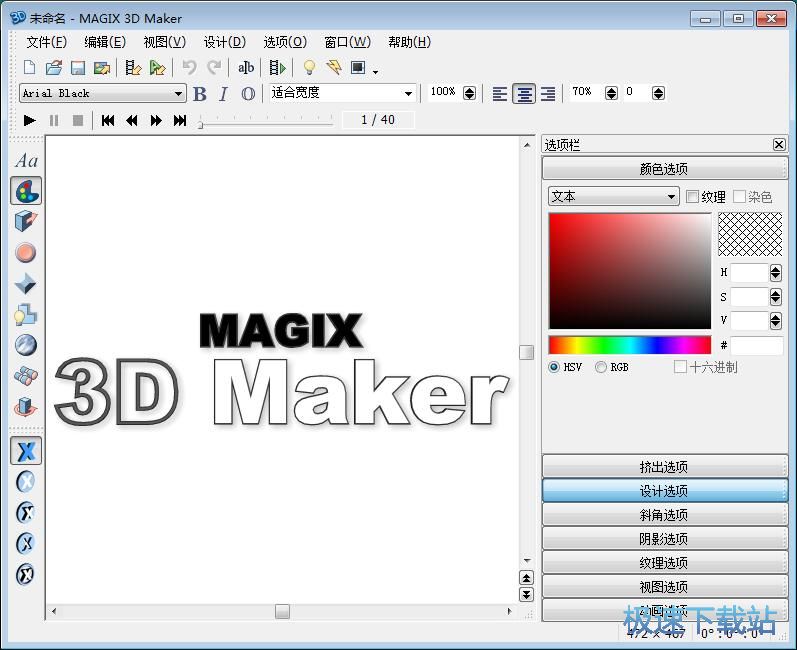Select the Aa text tool in the sidebar

click(26, 161)
